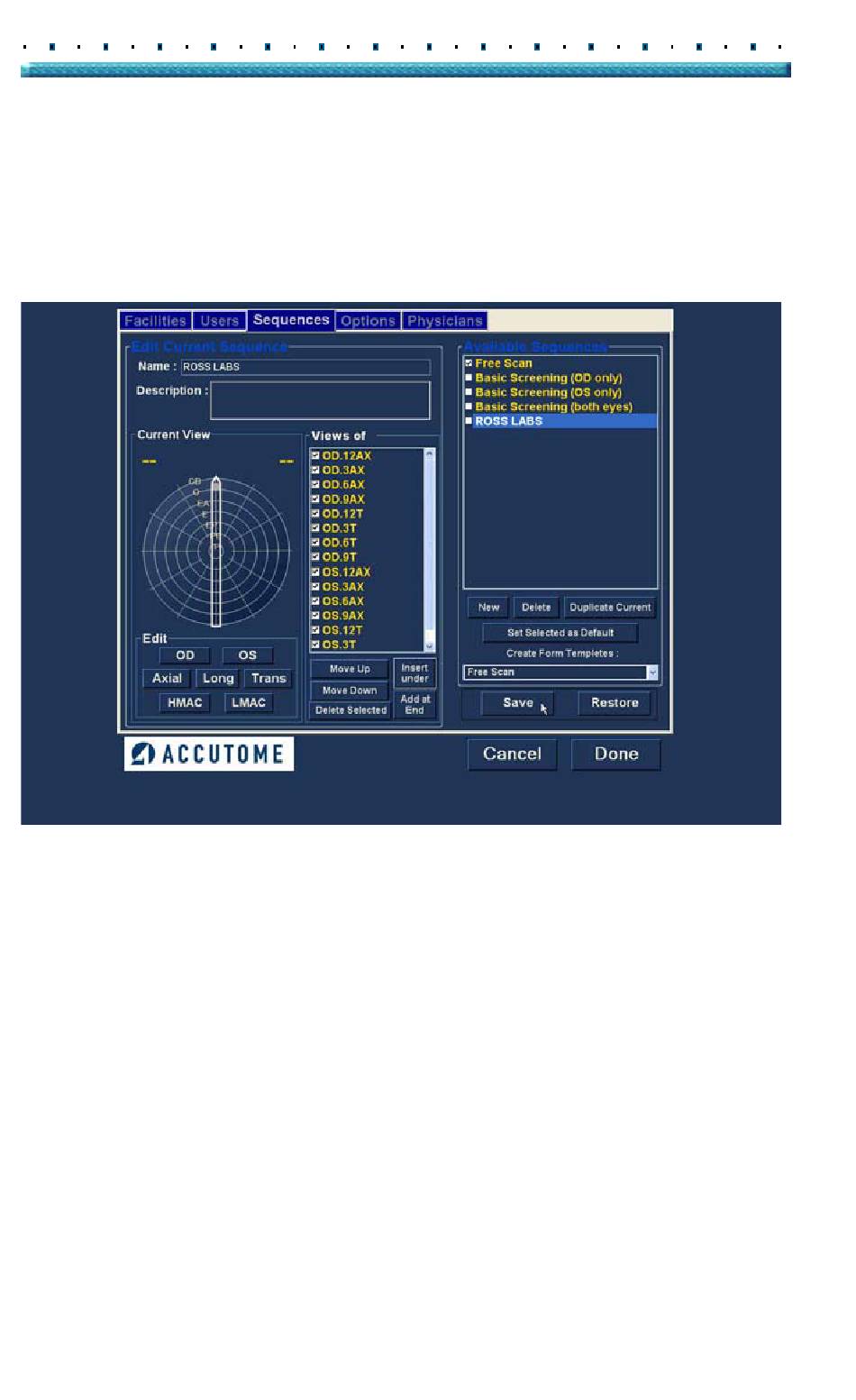This screenshot has height=1400, width=856.
Task: Save the current sequence
Action: (x=517, y=703)
